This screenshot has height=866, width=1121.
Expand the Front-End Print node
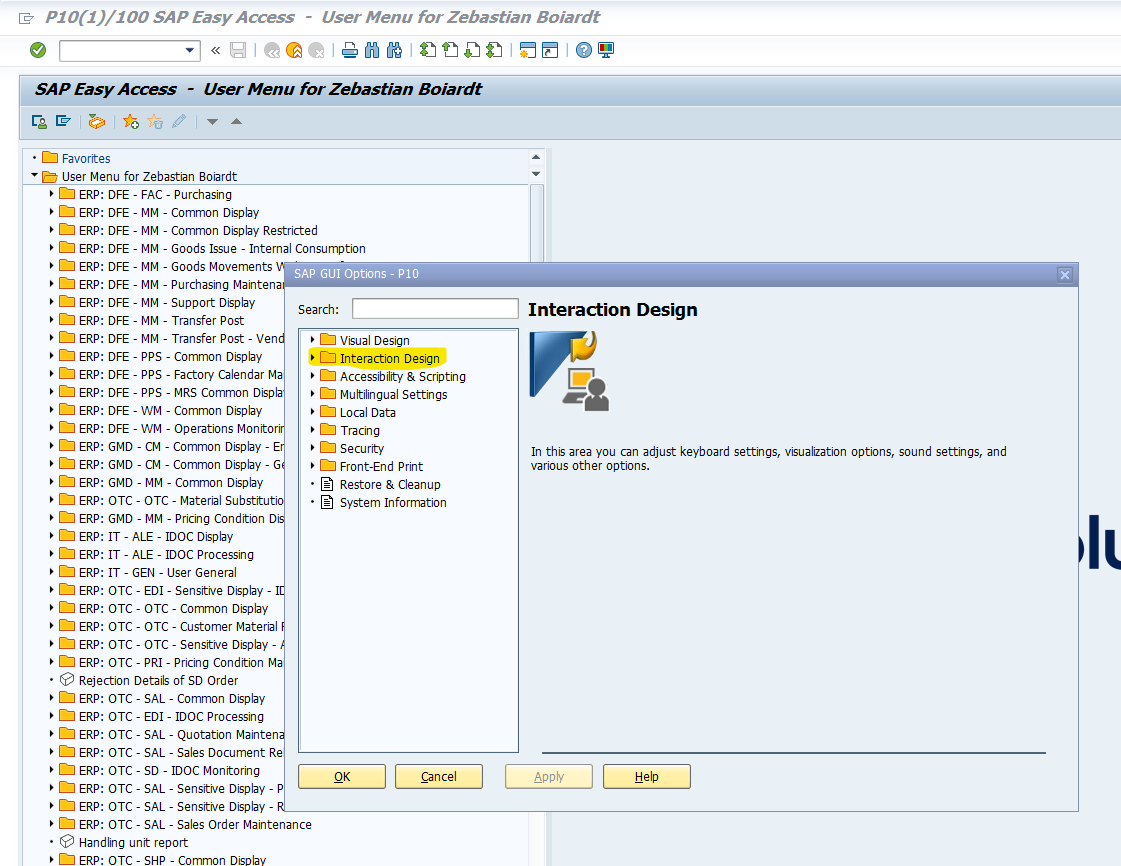click(x=312, y=466)
